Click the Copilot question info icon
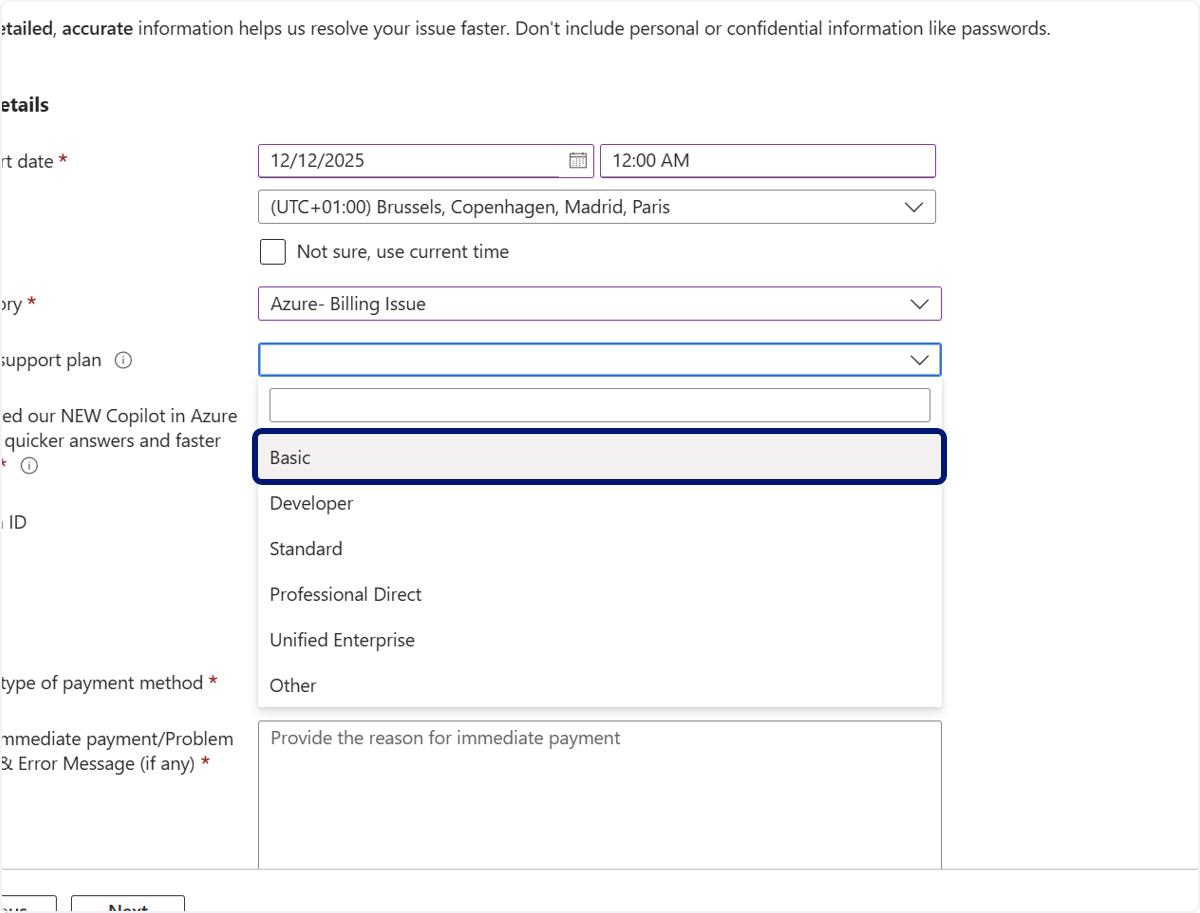This screenshot has height=913, width=1200. point(29,465)
